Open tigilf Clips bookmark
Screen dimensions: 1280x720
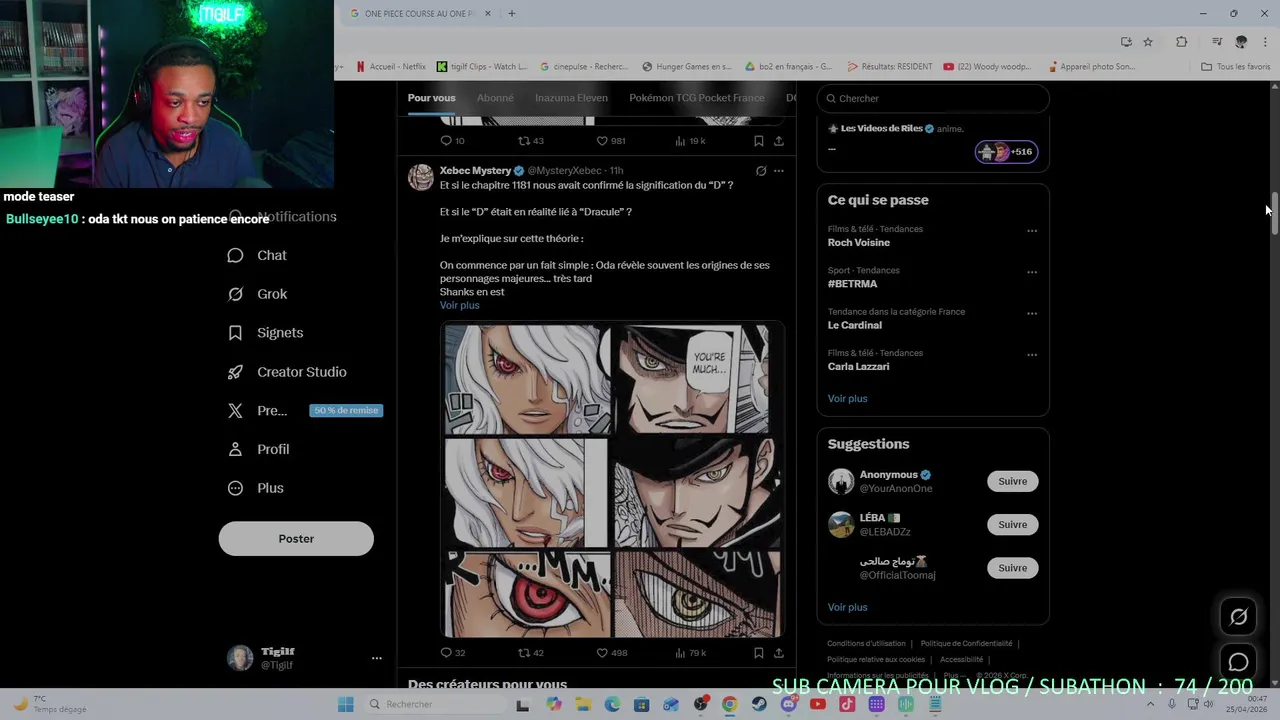[482, 67]
